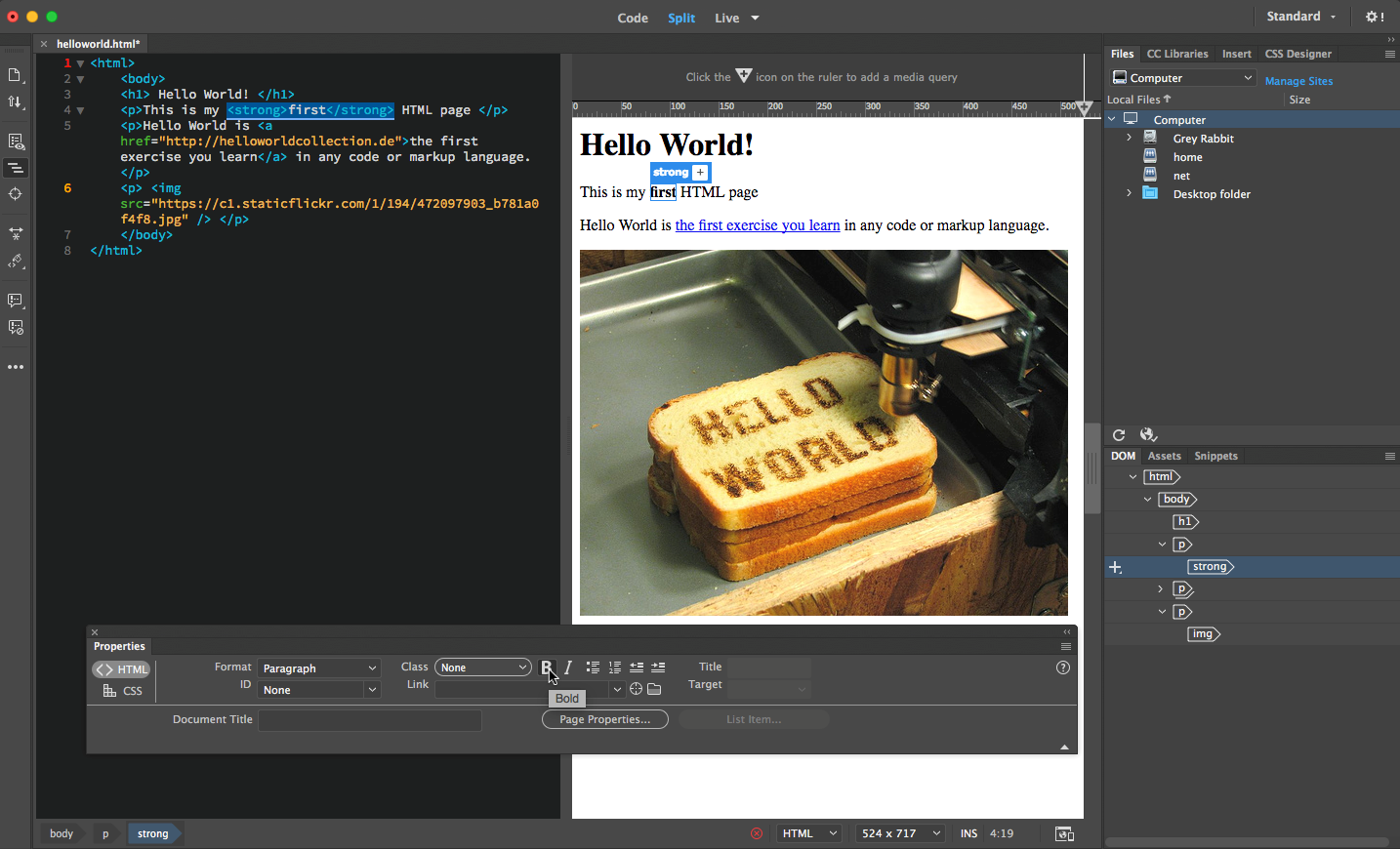Click the add element plus icon beside strong
This screenshot has width=1400, height=849.
700,173
